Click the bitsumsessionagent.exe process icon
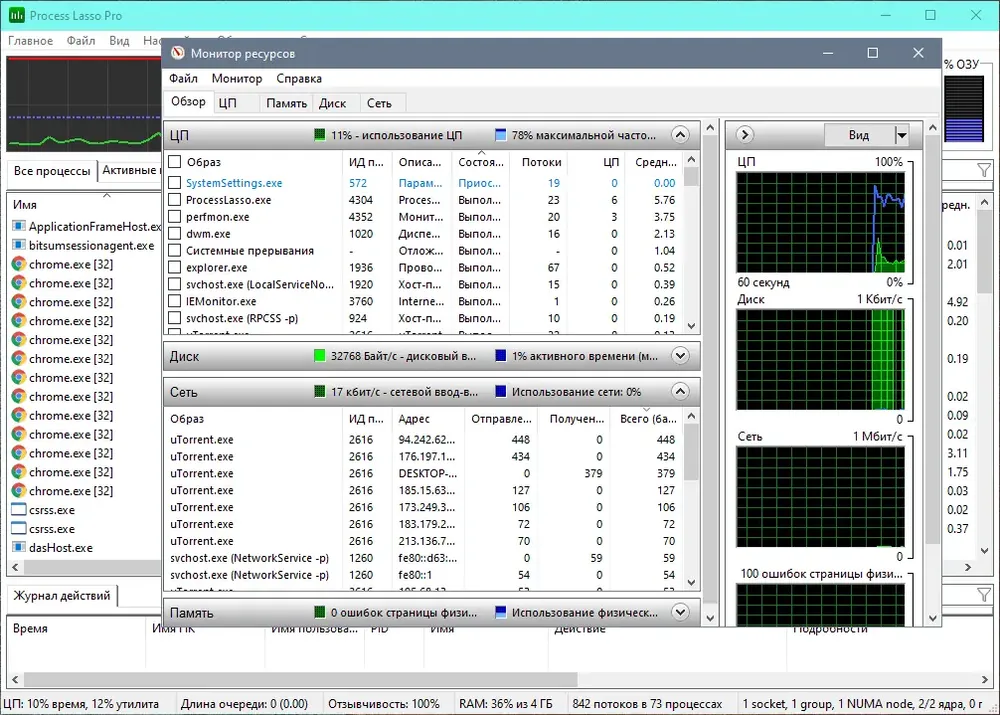1000x715 pixels. tap(19, 246)
